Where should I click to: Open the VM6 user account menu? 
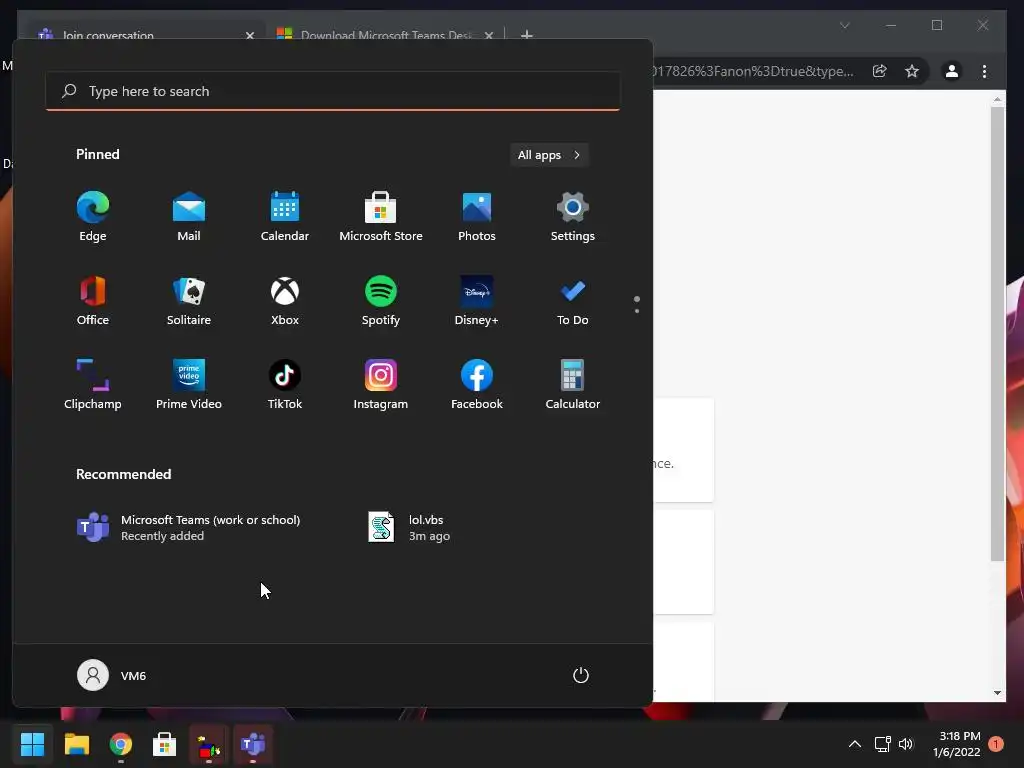pos(112,675)
